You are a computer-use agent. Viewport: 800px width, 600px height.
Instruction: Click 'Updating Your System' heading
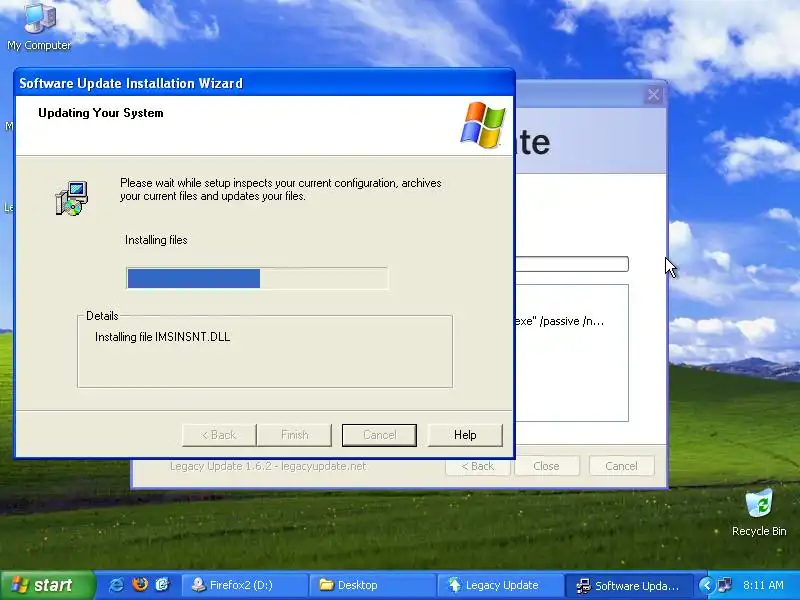coord(101,113)
